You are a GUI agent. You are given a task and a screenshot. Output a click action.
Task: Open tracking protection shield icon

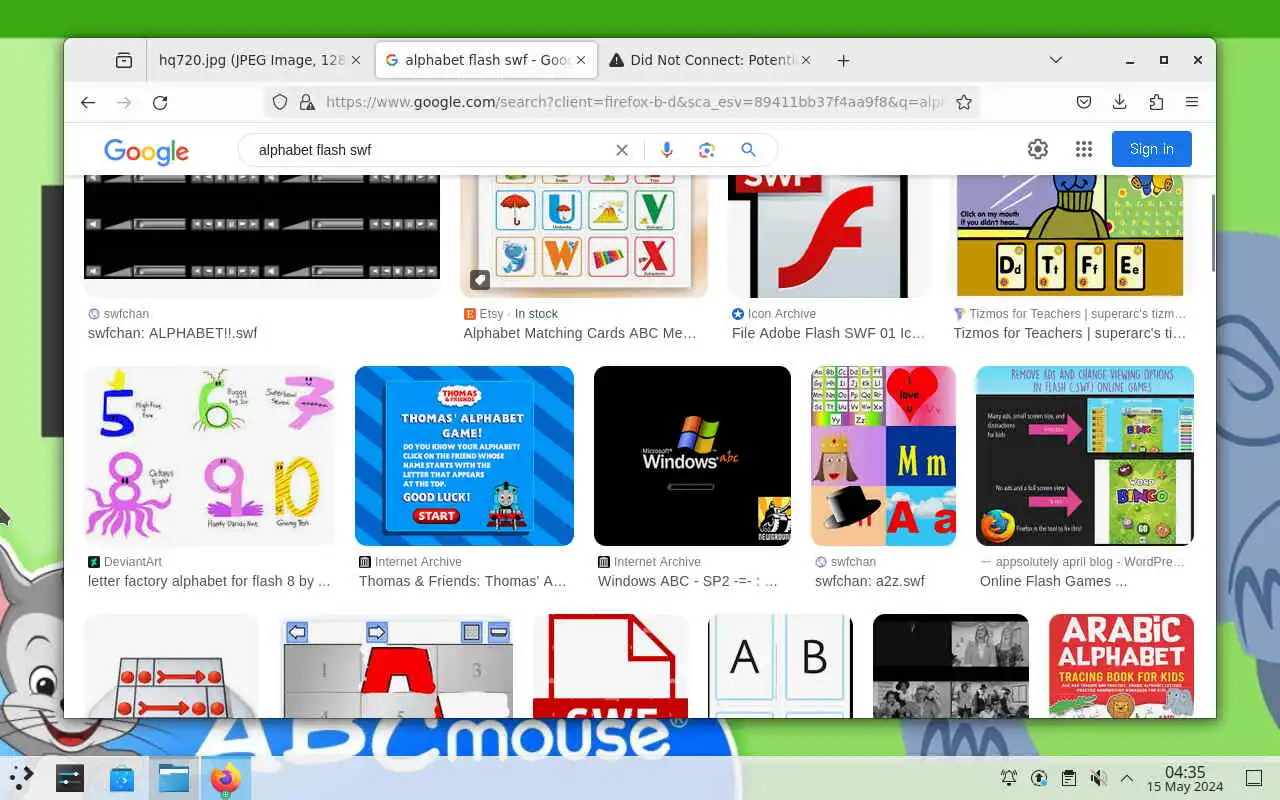point(280,102)
